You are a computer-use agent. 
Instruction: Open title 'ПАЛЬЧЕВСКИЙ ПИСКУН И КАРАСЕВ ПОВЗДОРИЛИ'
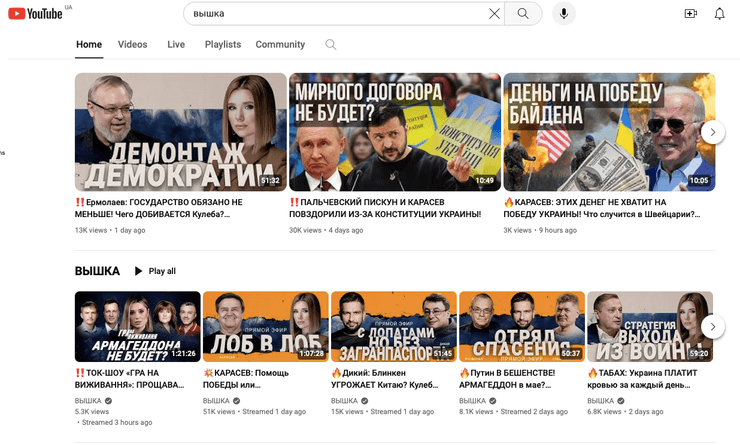385,208
